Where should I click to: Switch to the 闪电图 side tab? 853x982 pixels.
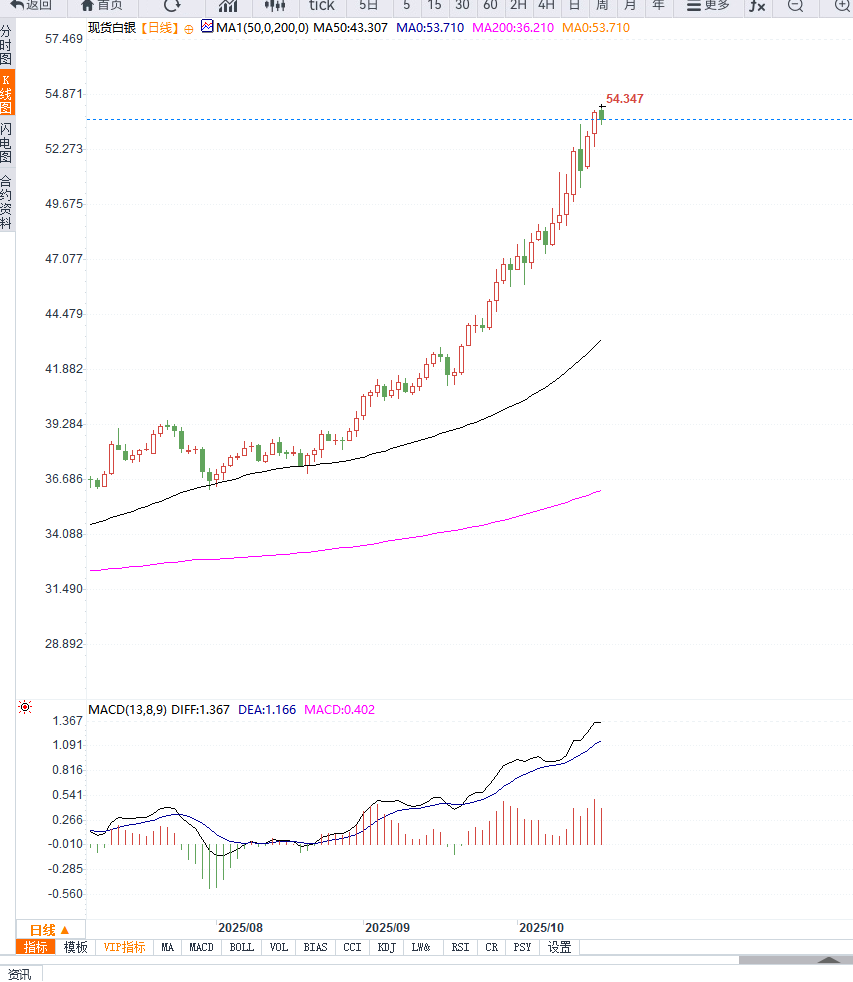pyautogui.click(x=7, y=143)
